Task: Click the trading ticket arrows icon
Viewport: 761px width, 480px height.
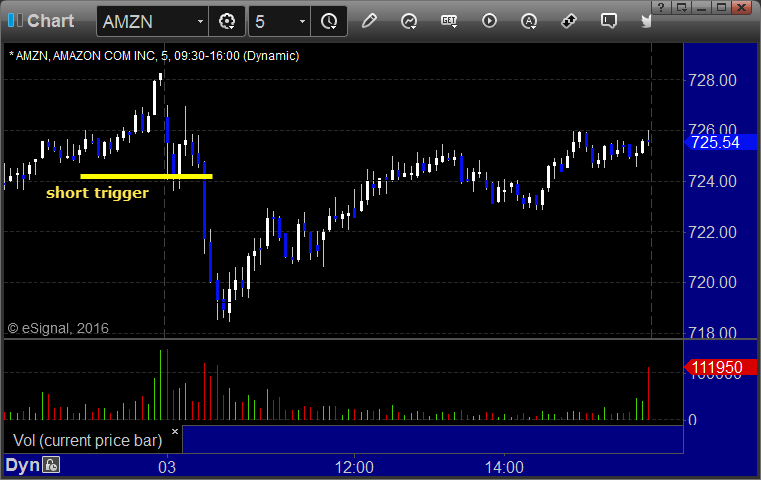Action: click(x=569, y=21)
